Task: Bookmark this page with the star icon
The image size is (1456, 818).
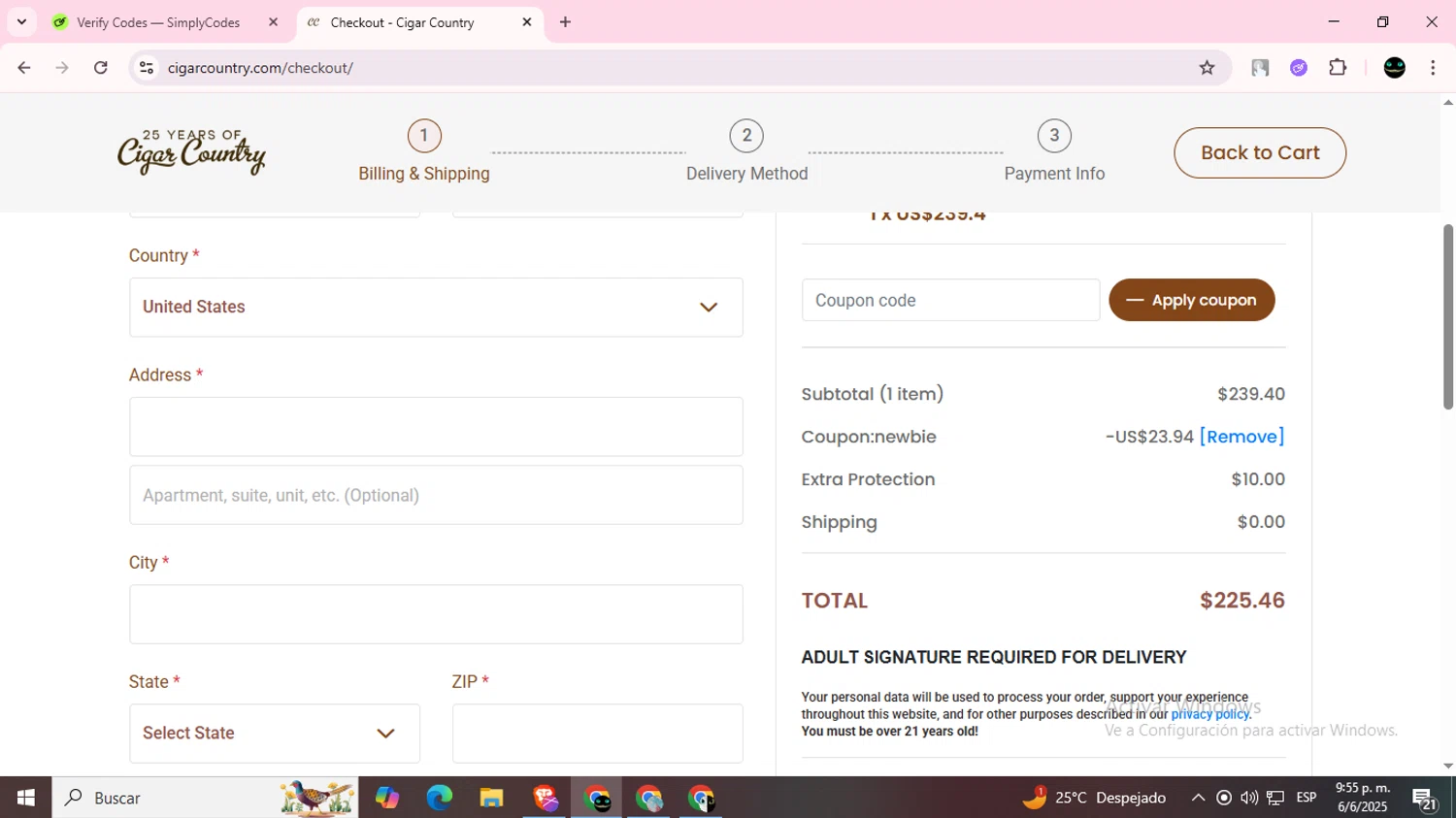Action: pos(1207,68)
